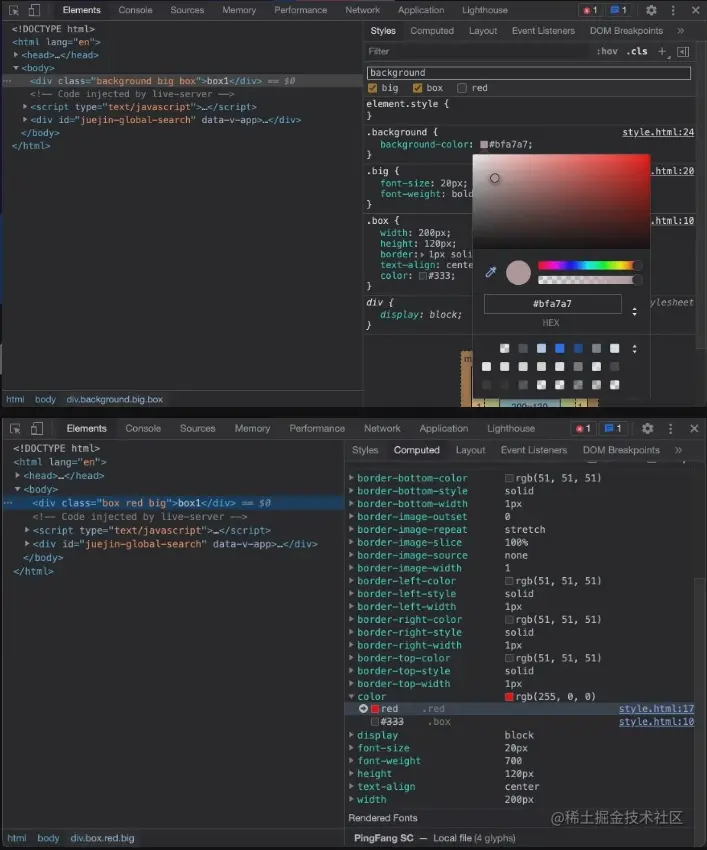Toggle the big class checkbox
The width and height of the screenshot is (707, 850).
[372, 88]
